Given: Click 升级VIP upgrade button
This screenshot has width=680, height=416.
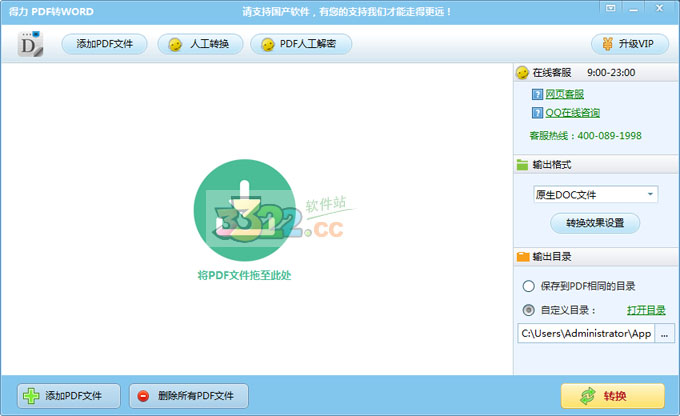Looking at the screenshot, I should click(630, 44).
